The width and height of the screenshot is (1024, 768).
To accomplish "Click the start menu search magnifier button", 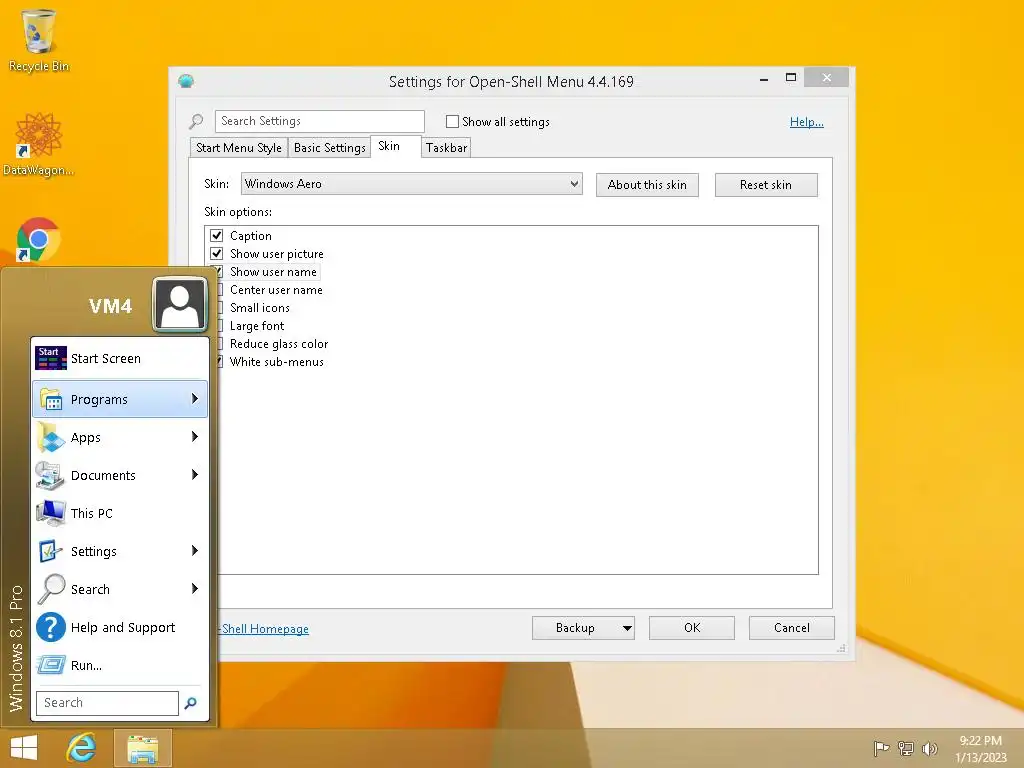I will [x=191, y=703].
